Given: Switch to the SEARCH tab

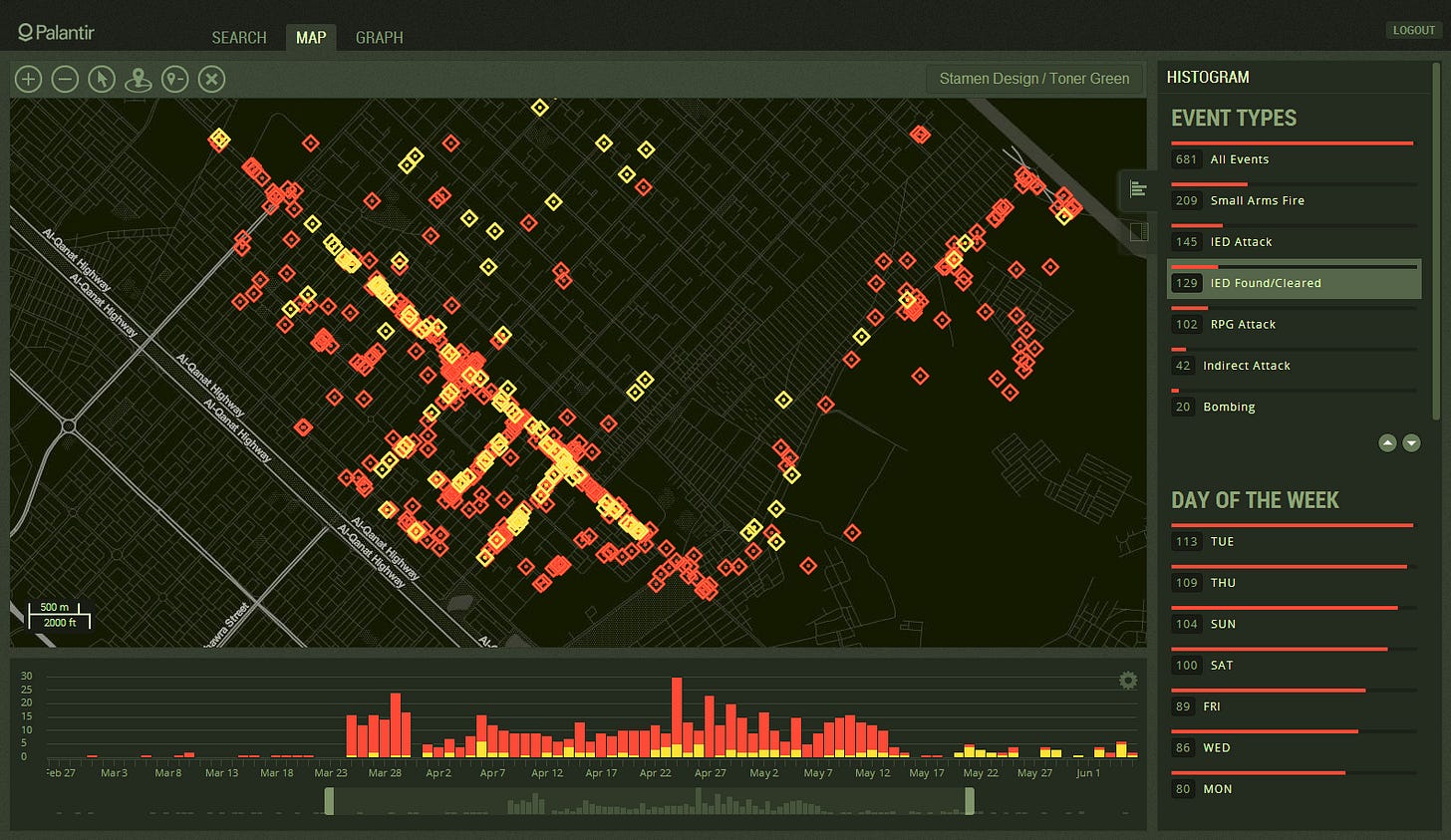Looking at the screenshot, I should click(238, 37).
